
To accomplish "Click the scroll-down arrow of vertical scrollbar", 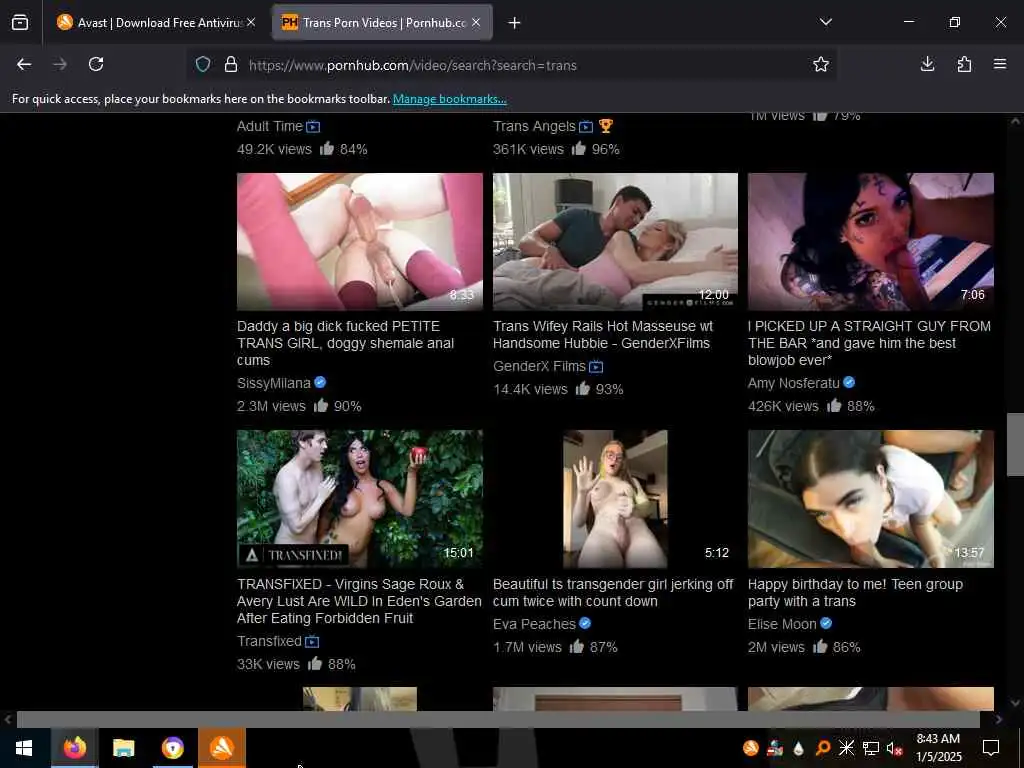I will pyautogui.click(x=1015, y=703).
